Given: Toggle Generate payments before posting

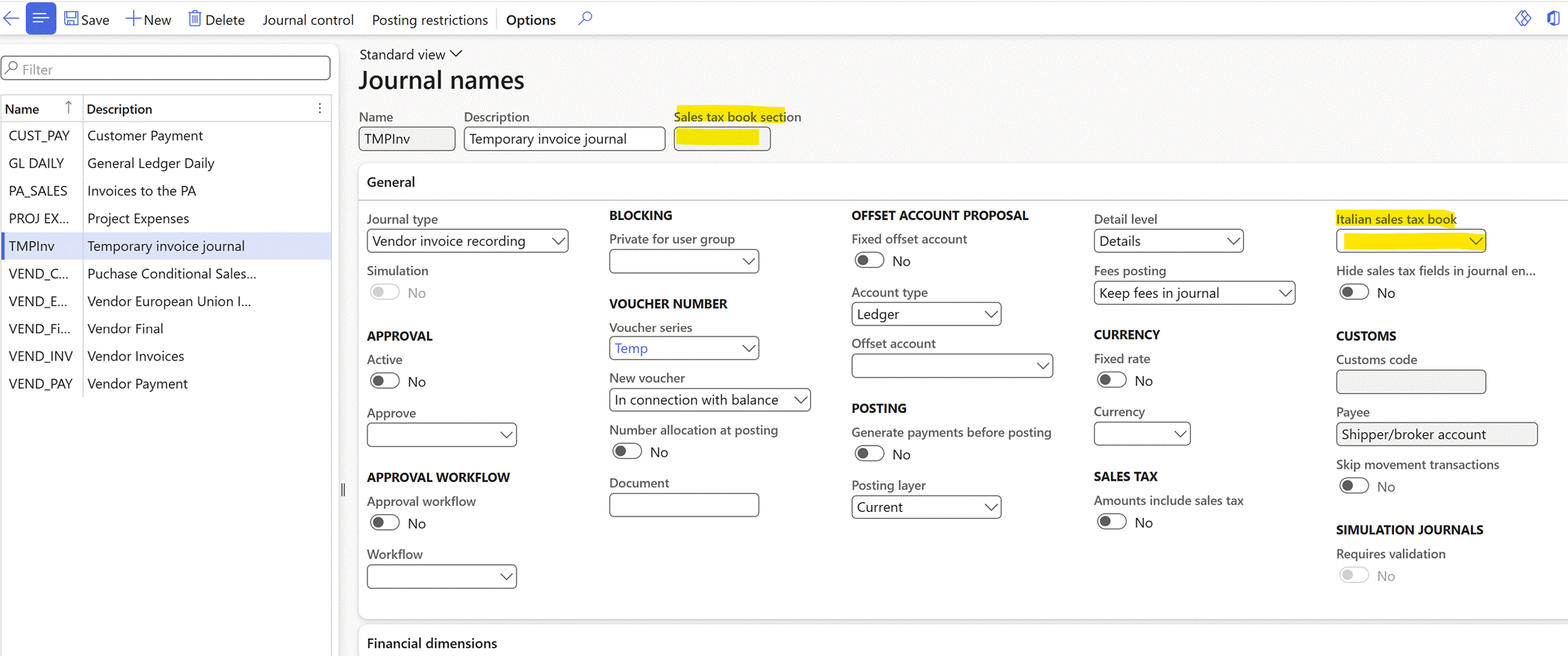Looking at the screenshot, I should pyautogui.click(x=870, y=454).
